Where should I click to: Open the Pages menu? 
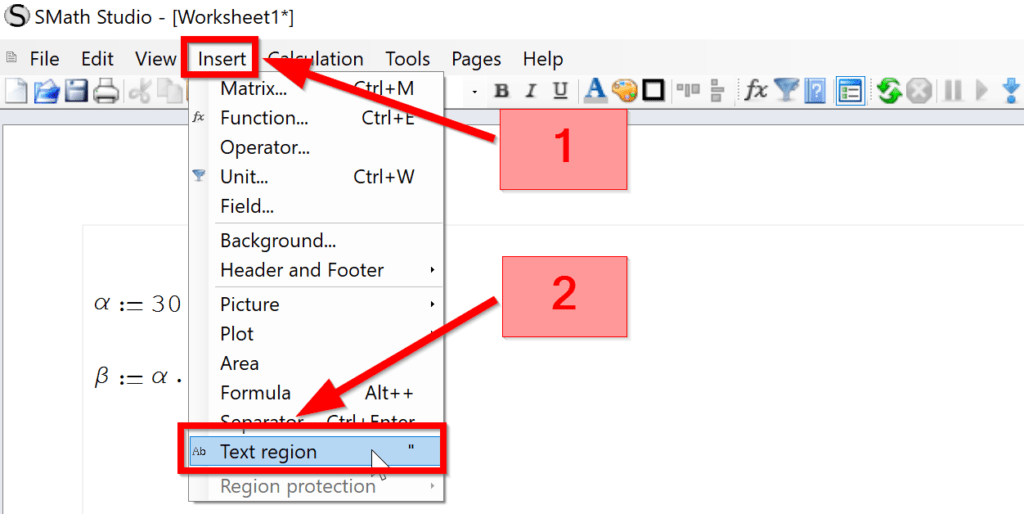click(476, 59)
